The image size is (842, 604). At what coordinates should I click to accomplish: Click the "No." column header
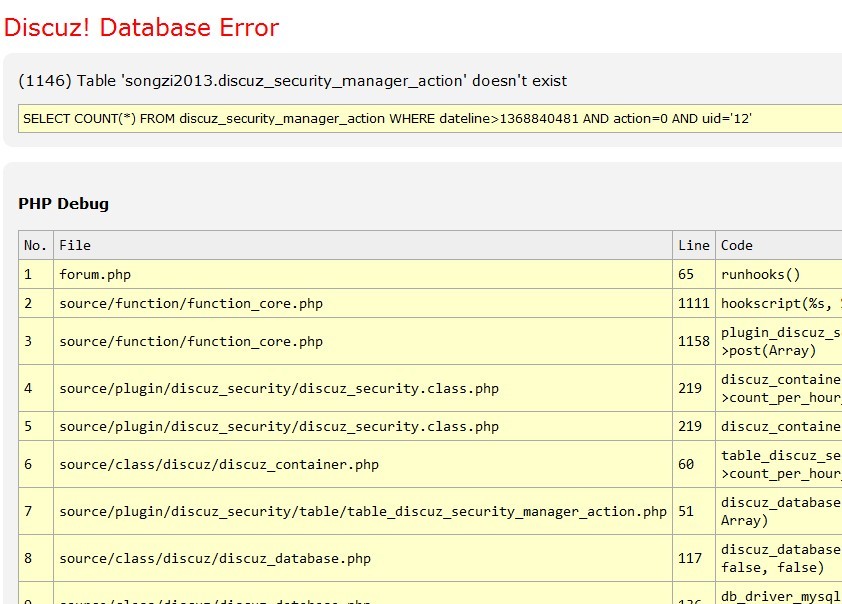[36, 245]
